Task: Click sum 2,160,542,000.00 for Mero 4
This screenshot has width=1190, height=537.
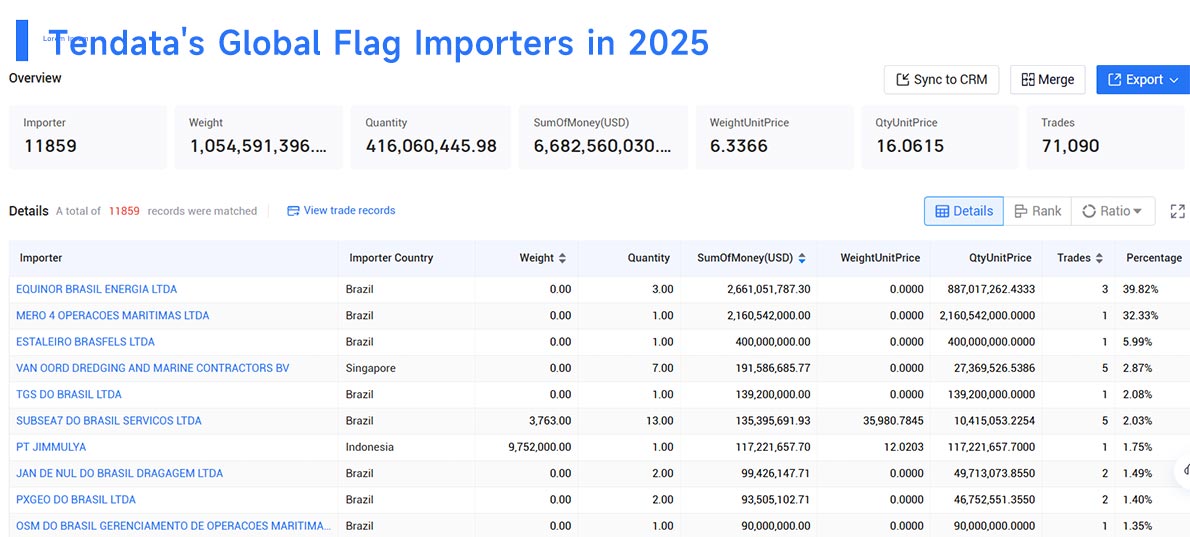Action: [768, 316]
